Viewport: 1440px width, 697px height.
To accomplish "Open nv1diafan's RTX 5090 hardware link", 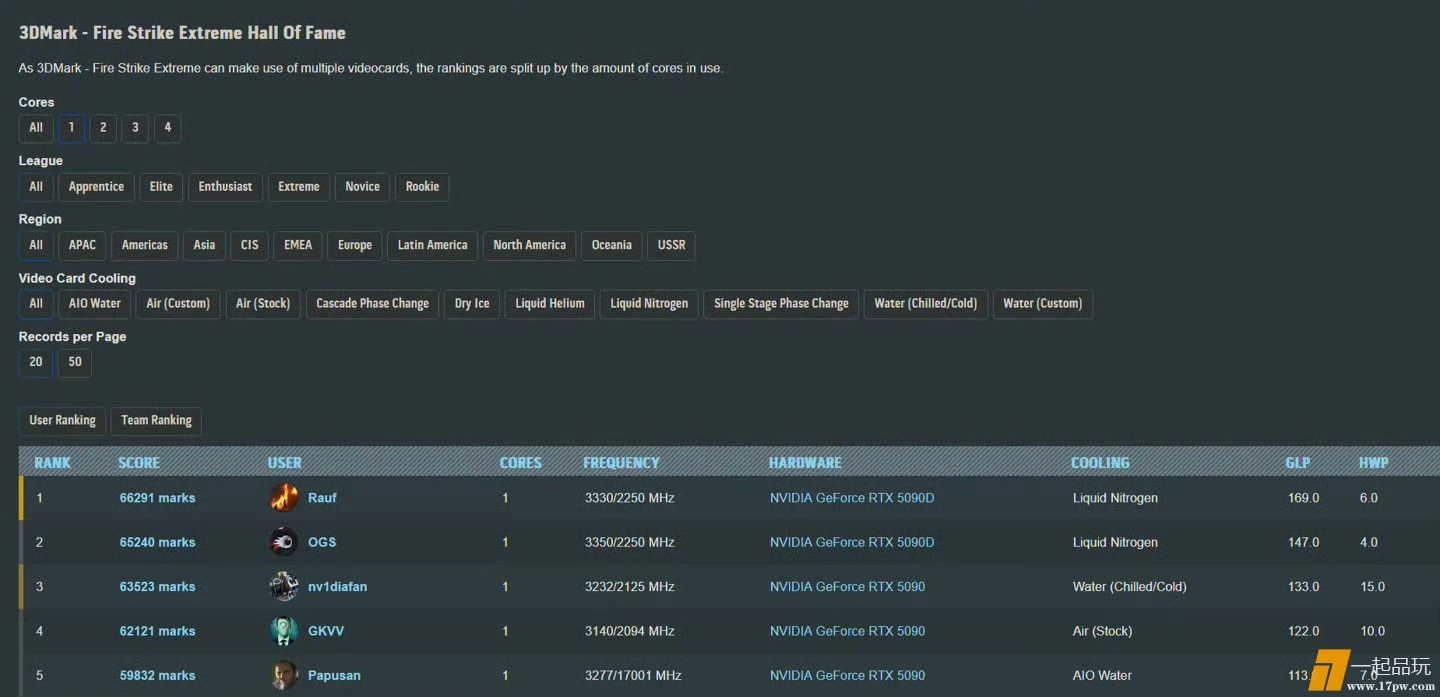I will pyautogui.click(x=847, y=587).
